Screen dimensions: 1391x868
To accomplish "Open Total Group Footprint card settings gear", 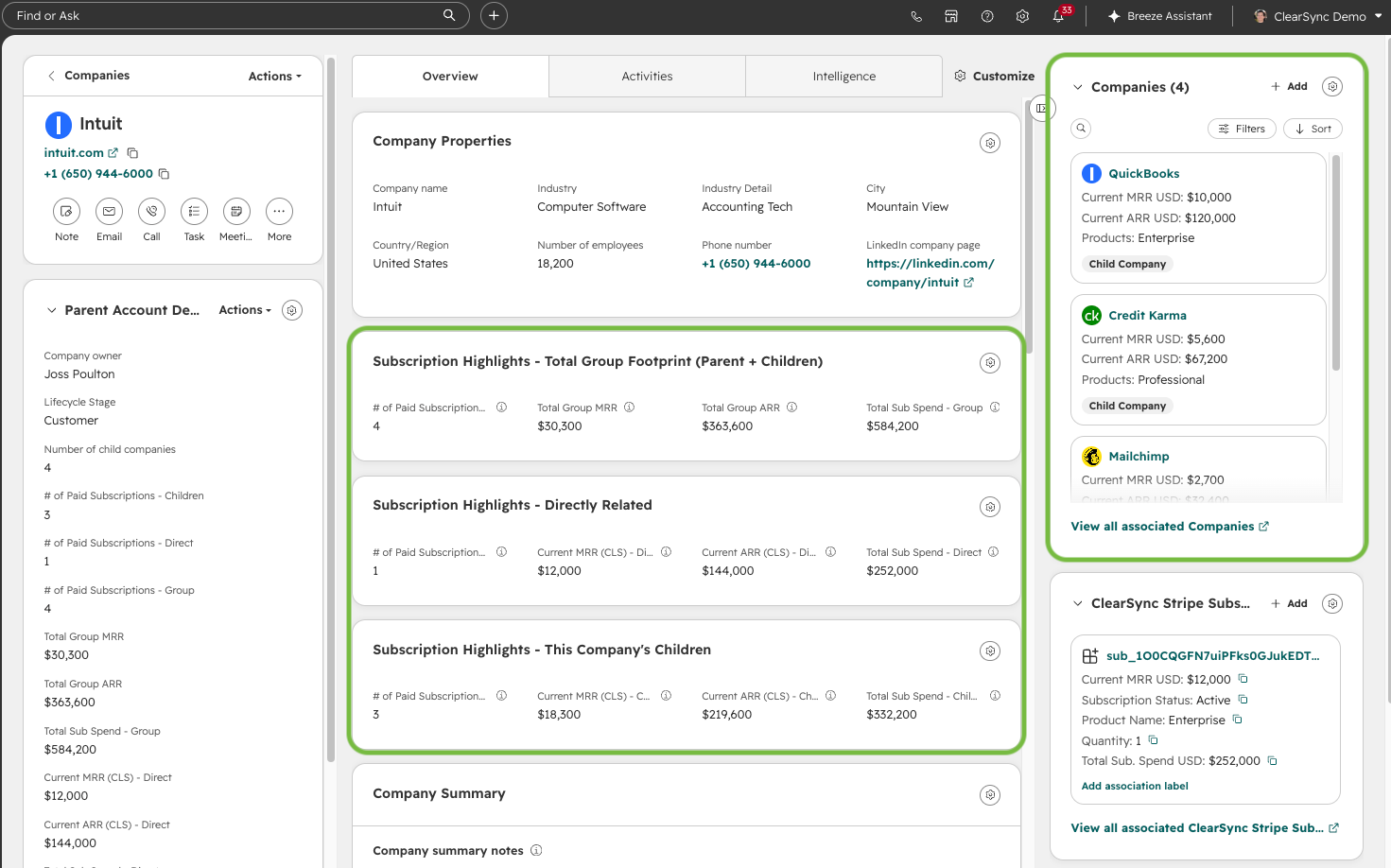I will click(990, 363).
